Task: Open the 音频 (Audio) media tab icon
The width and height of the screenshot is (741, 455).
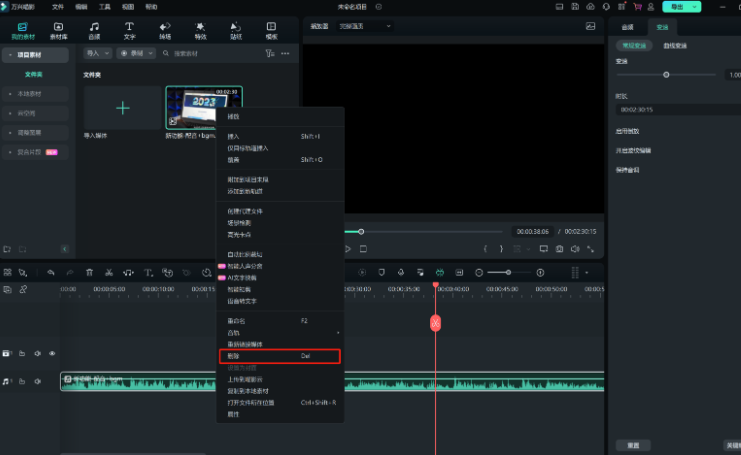Action: tap(94, 29)
